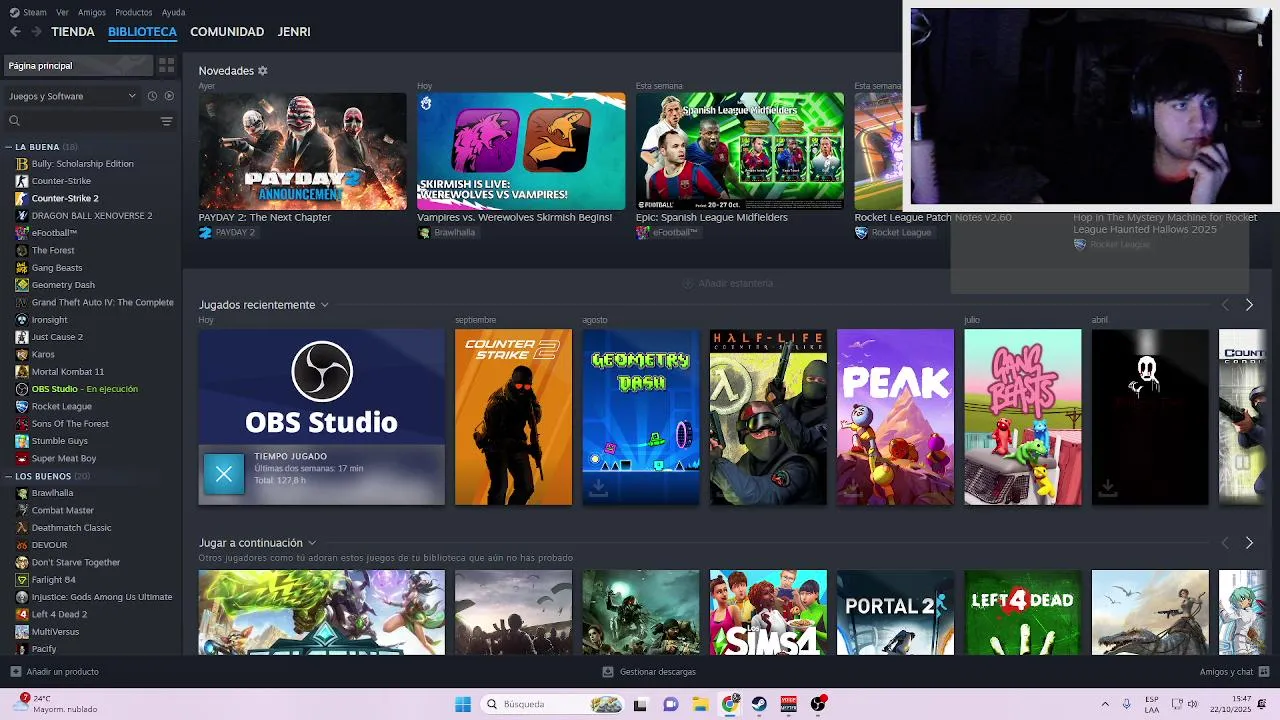The width and height of the screenshot is (1280, 720).
Task: Expand the Jugados recientemente dropdown
Action: [x=324, y=305]
